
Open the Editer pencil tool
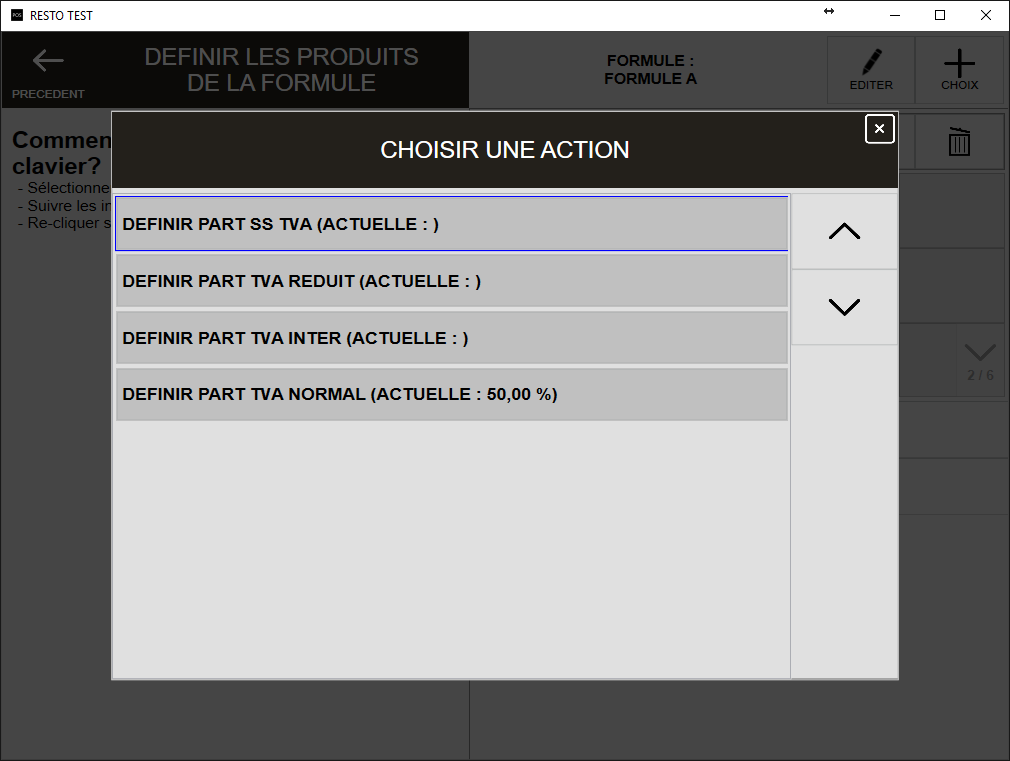tap(871, 70)
